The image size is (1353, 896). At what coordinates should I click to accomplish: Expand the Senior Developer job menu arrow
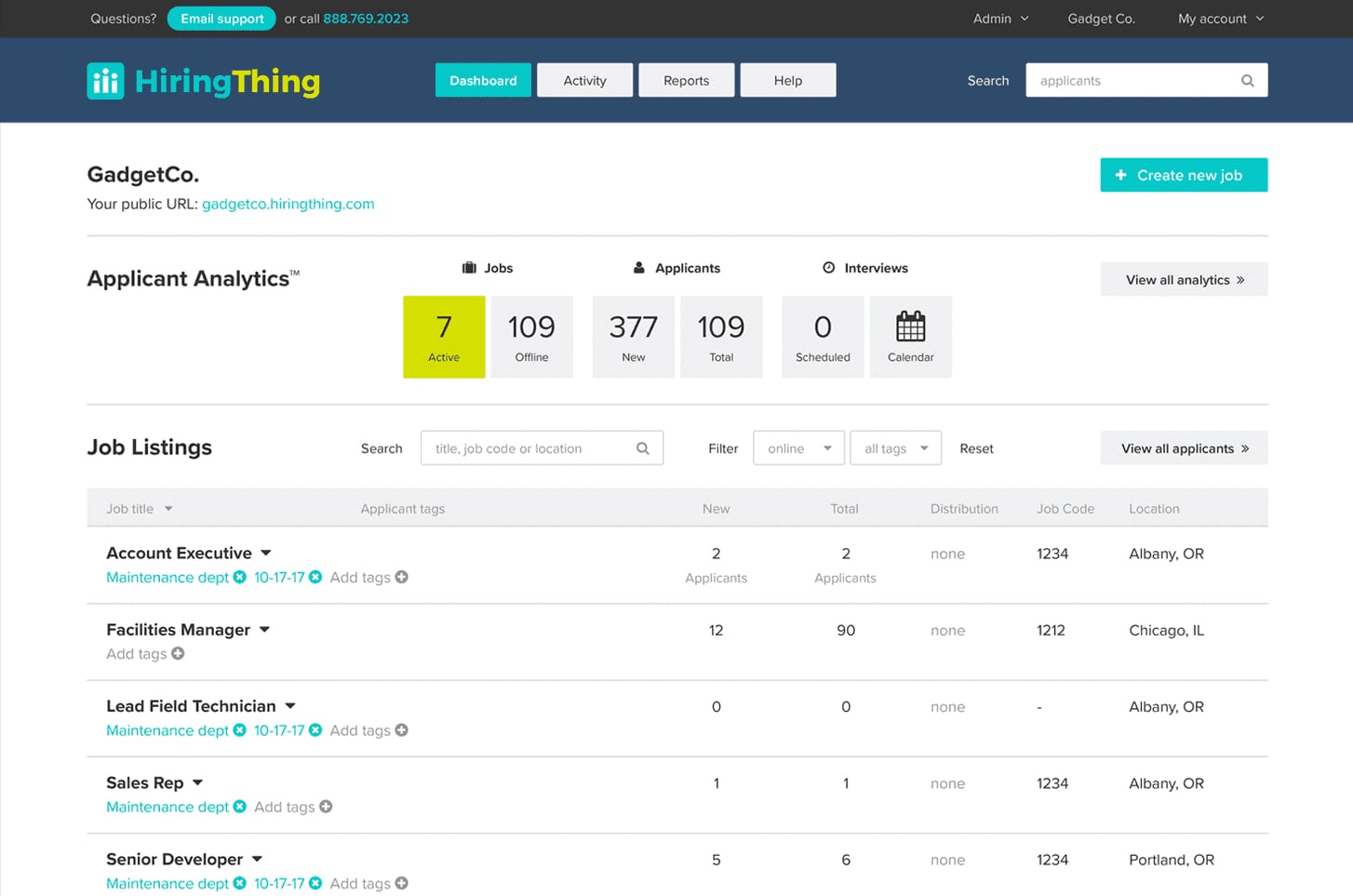258,859
